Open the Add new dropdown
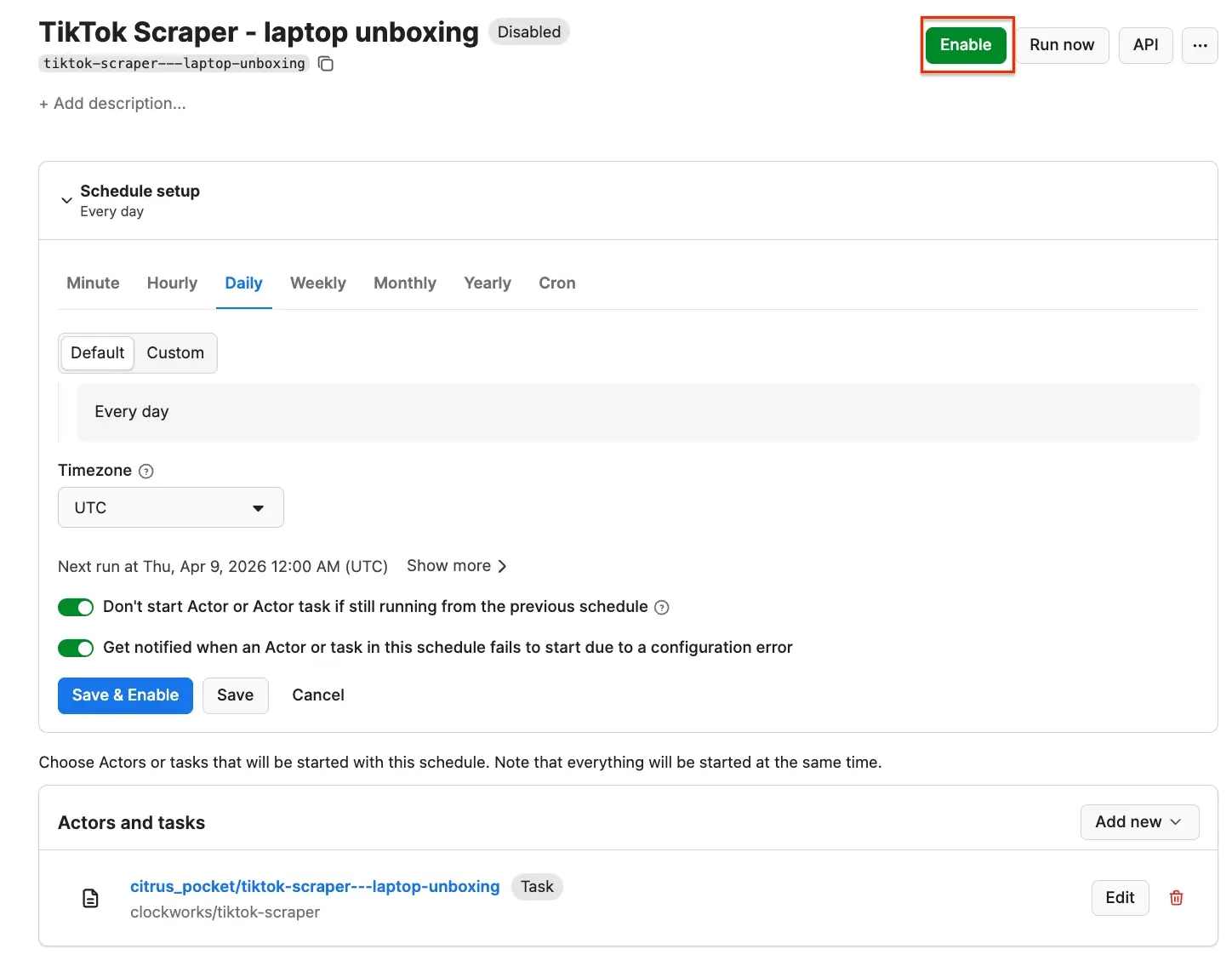Screen dimensions: 1232x955 pos(1139,822)
